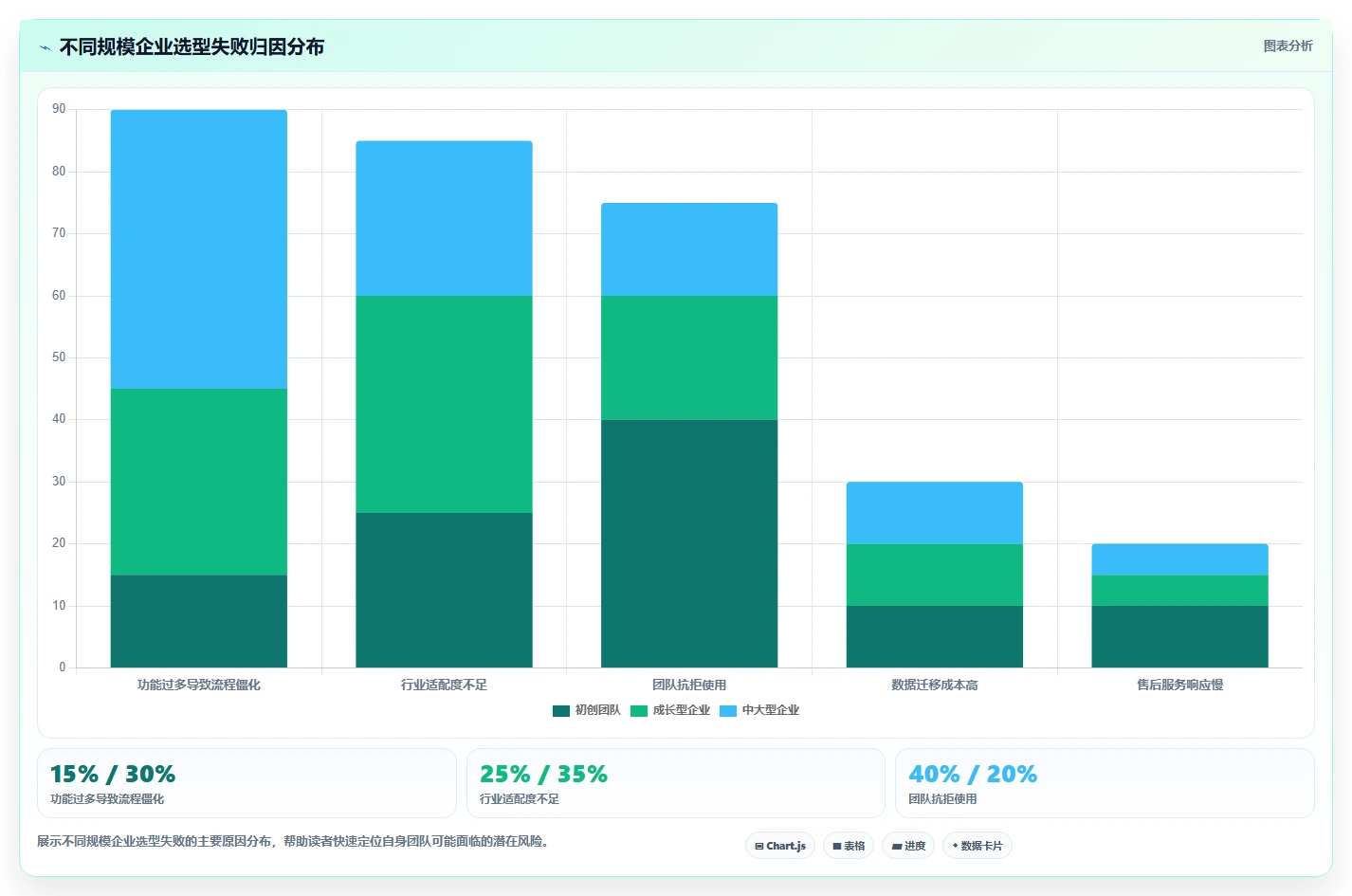1352x896 pixels.
Task: Click the green segment of the 售后服务响应慢 bar
Action: (1179, 590)
